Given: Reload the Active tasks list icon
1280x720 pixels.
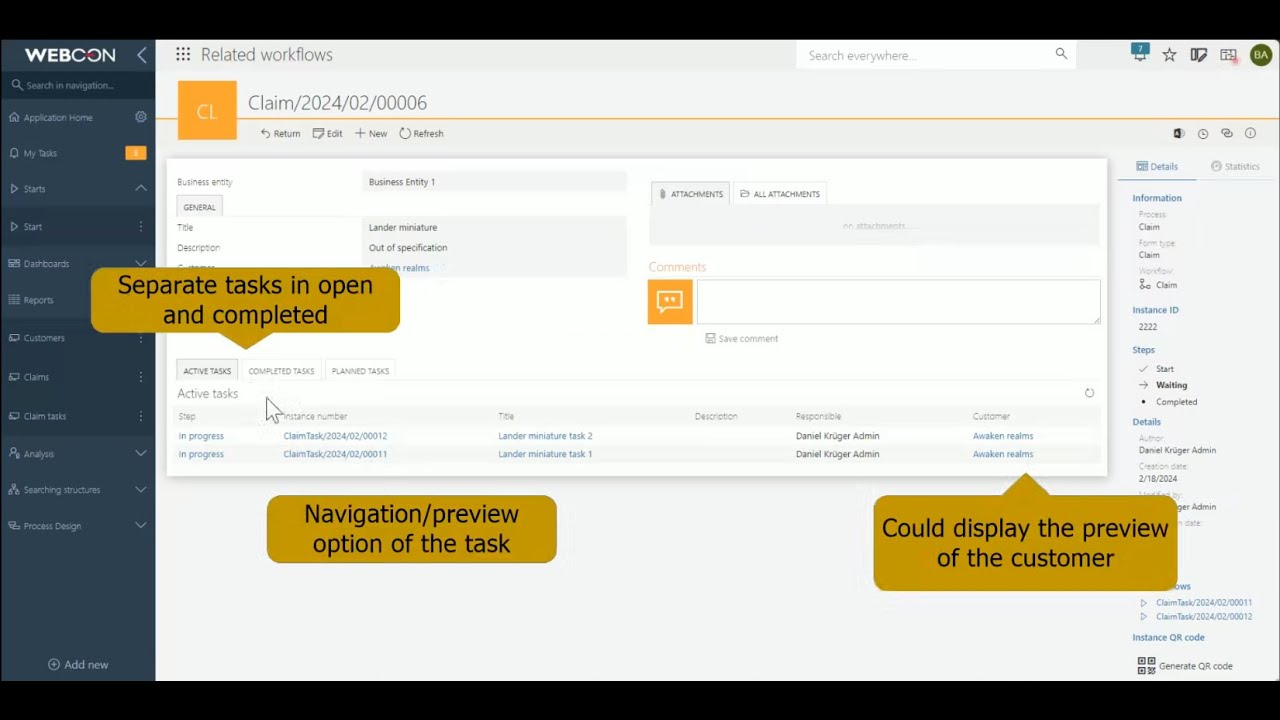Looking at the screenshot, I should [x=1089, y=393].
